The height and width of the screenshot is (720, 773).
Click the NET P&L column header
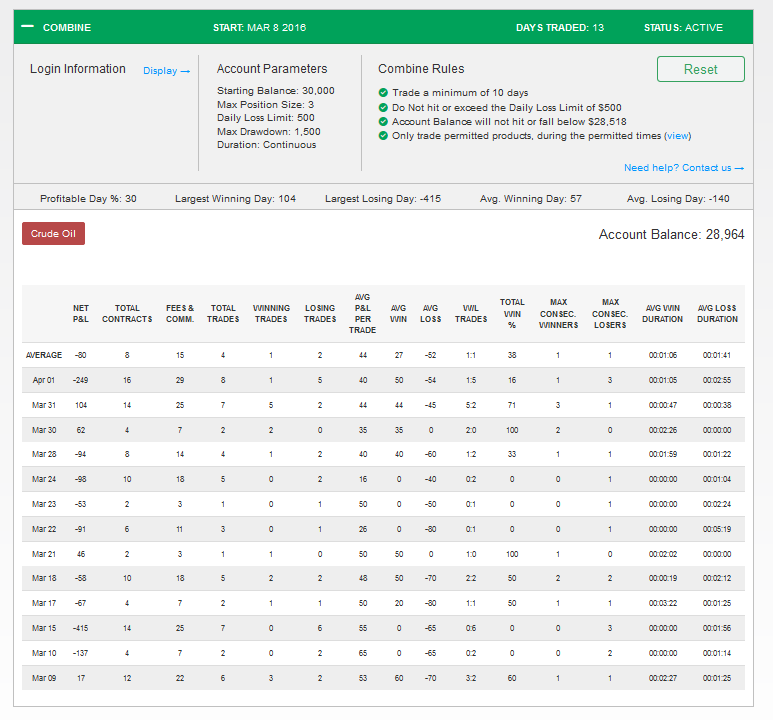point(81,314)
